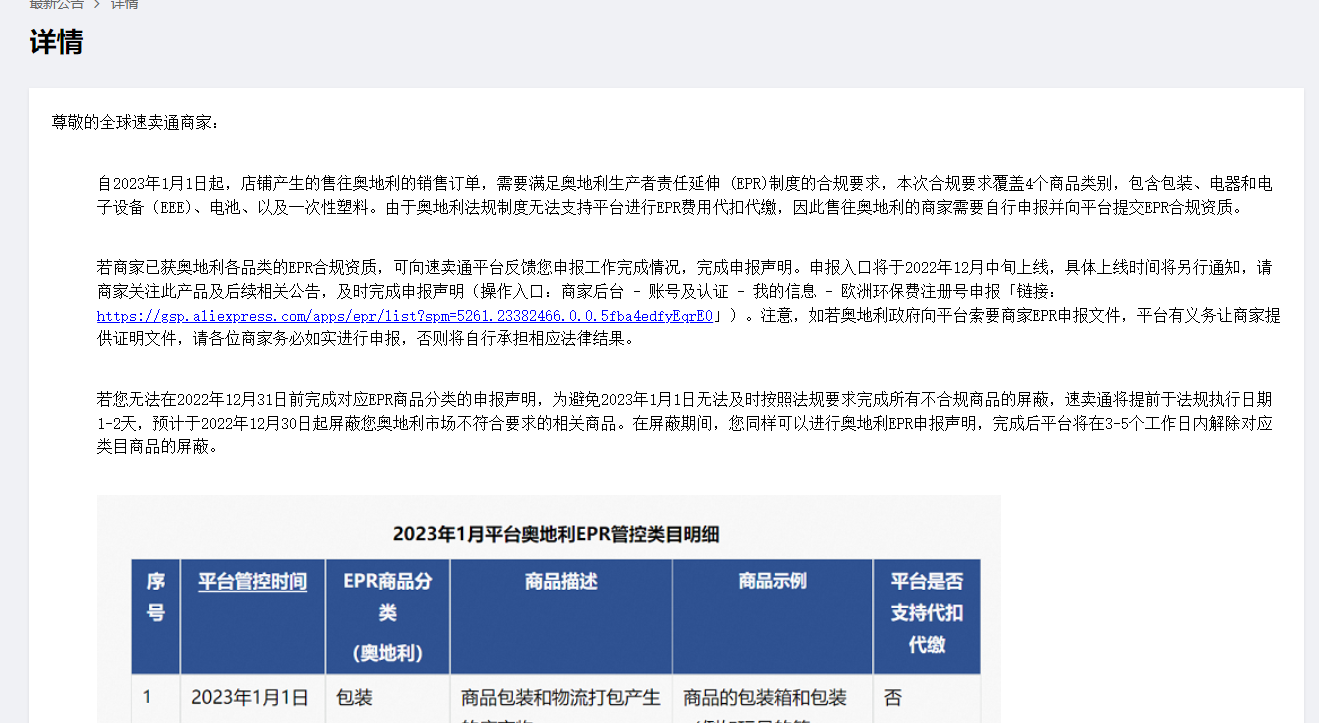Click the cell starting 商品包装和物流打包产生

click(x=561, y=698)
